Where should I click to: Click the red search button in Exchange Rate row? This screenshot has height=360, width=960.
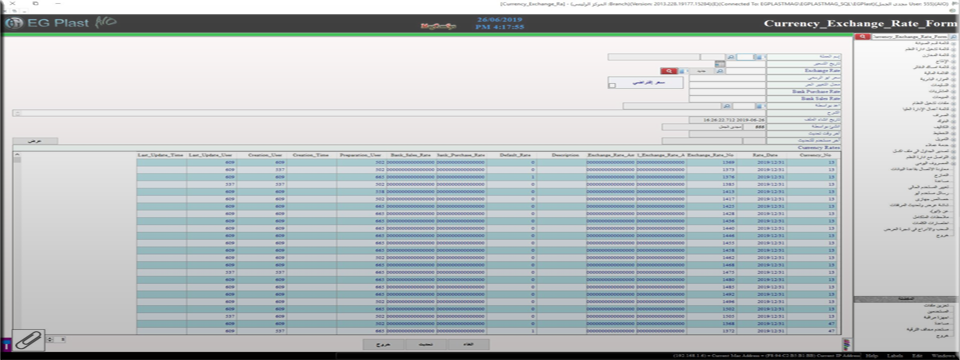(x=669, y=71)
